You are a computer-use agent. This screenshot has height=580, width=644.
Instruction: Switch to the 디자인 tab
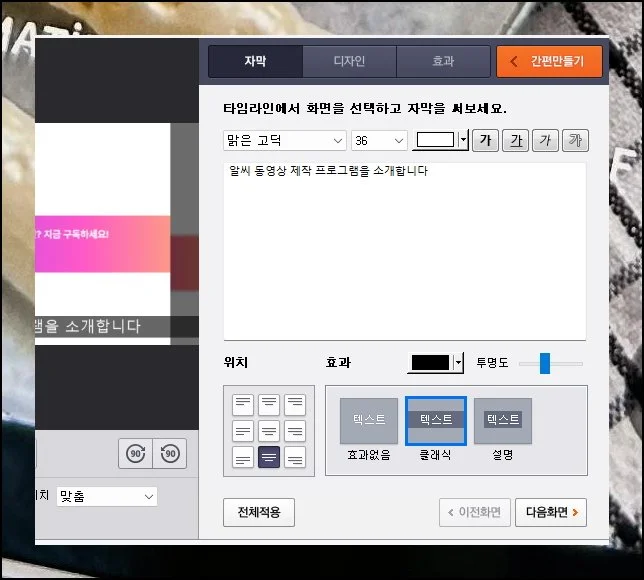[x=349, y=62]
